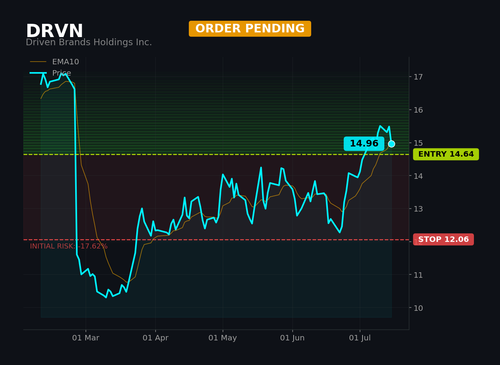Click the 01 Mar date axis label
The height and width of the screenshot is (365, 500).
pos(86,338)
